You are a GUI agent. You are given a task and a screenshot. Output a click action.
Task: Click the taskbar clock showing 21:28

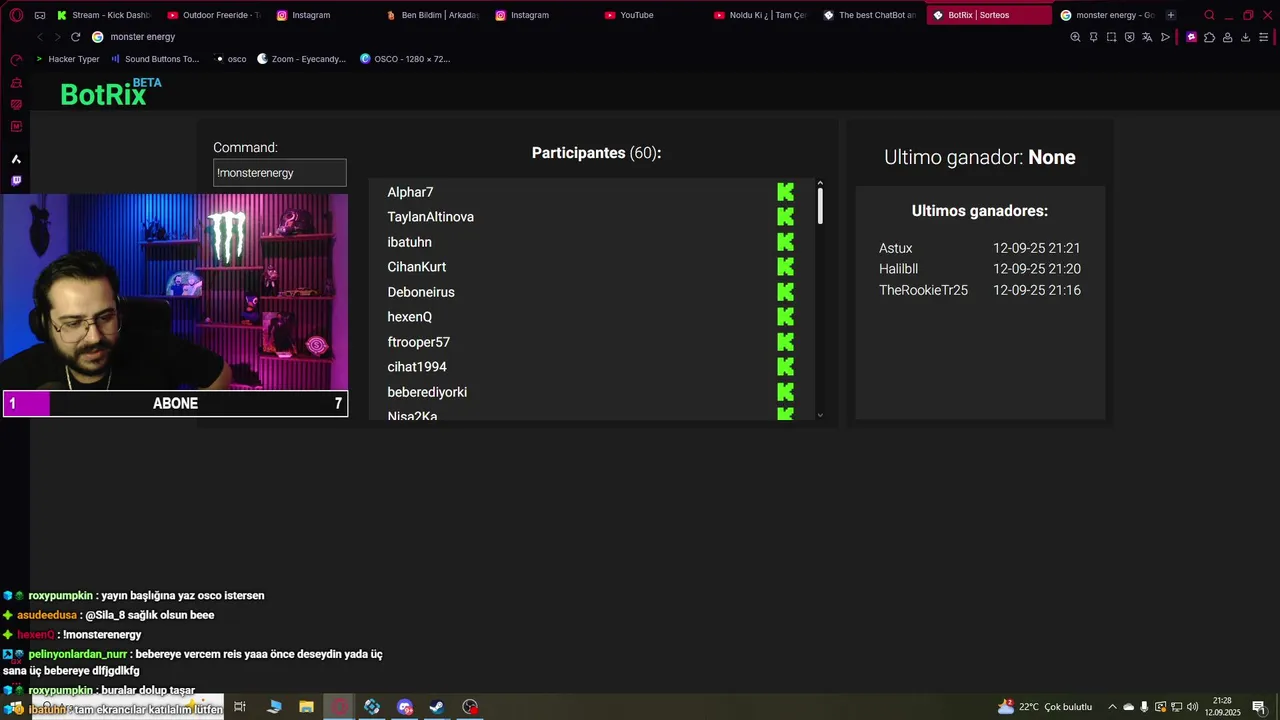click(x=1222, y=707)
